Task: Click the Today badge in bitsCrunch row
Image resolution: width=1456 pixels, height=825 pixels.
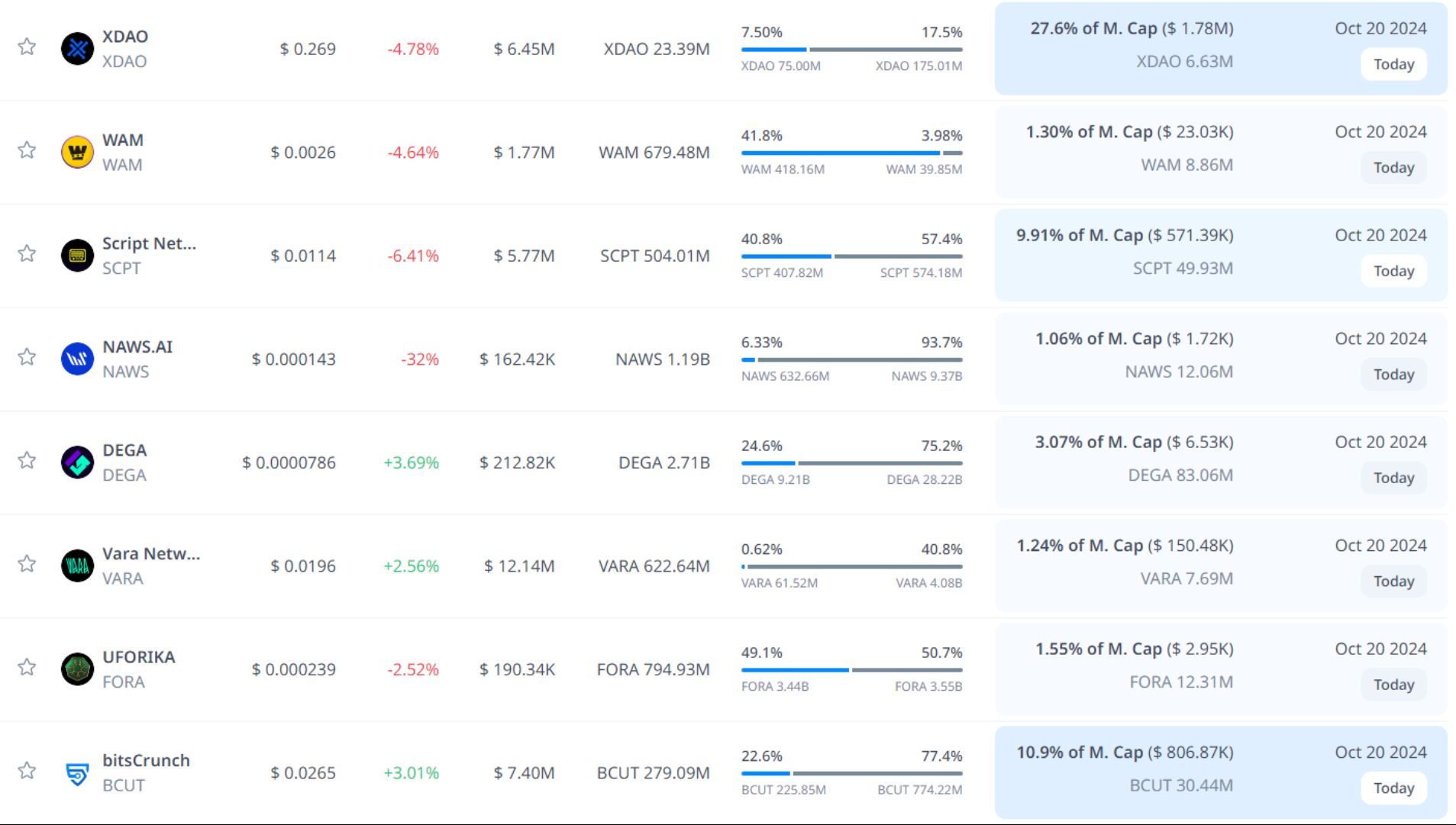Action: (1393, 788)
